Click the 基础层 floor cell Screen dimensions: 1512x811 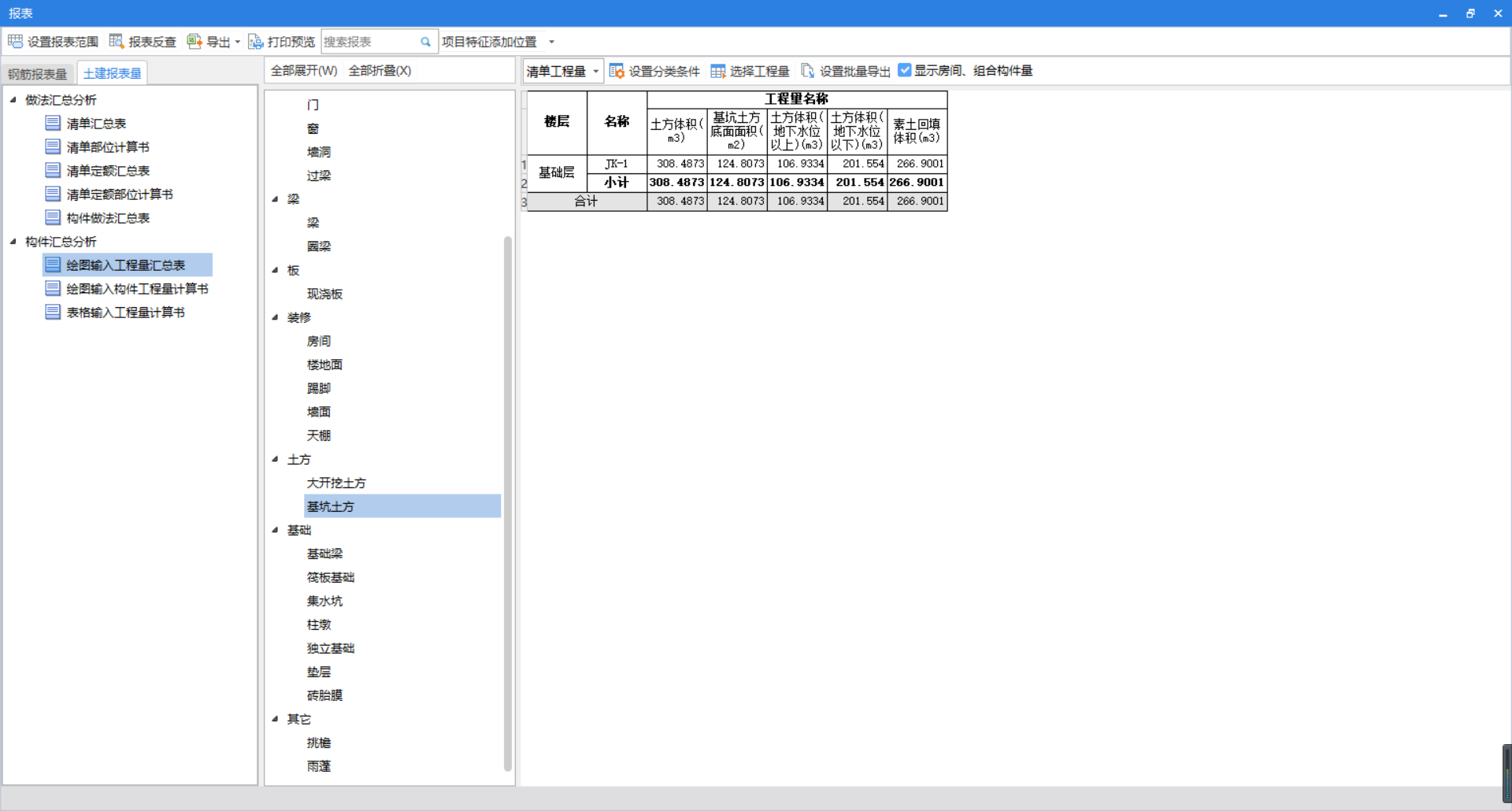[557, 172]
